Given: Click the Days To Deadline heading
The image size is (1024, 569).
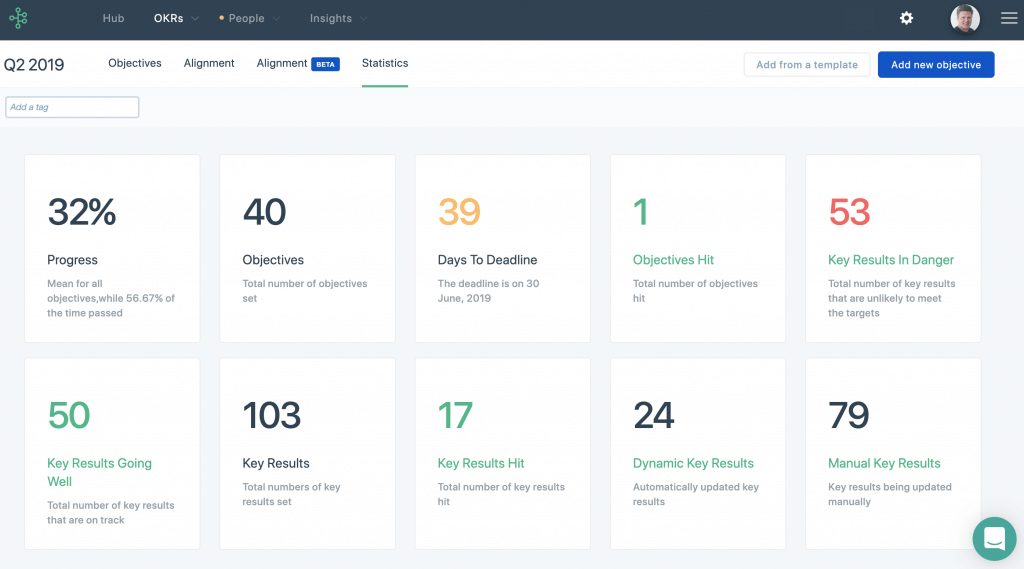Looking at the screenshot, I should tap(487, 260).
